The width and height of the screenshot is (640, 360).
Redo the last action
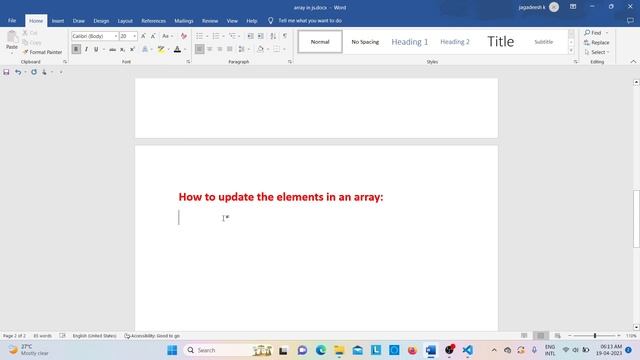pos(33,72)
